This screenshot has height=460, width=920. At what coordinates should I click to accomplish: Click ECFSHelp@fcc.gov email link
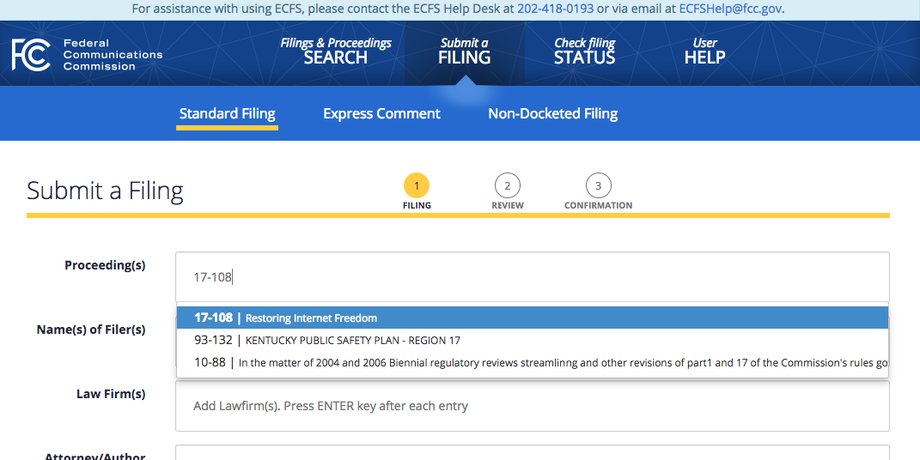point(730,9)
